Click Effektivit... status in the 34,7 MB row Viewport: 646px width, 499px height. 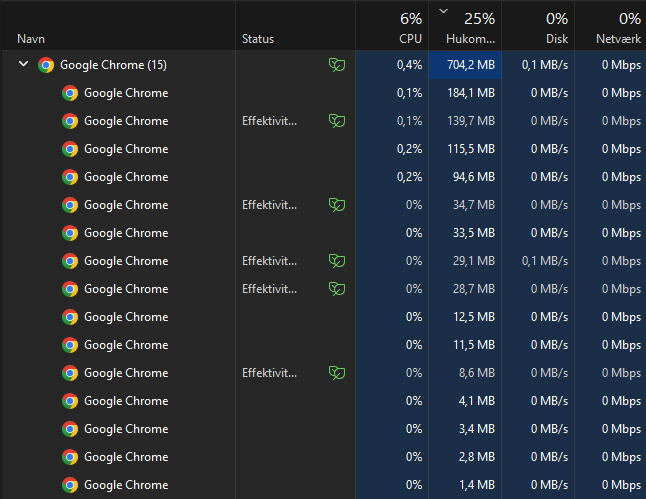pos(269,205)
